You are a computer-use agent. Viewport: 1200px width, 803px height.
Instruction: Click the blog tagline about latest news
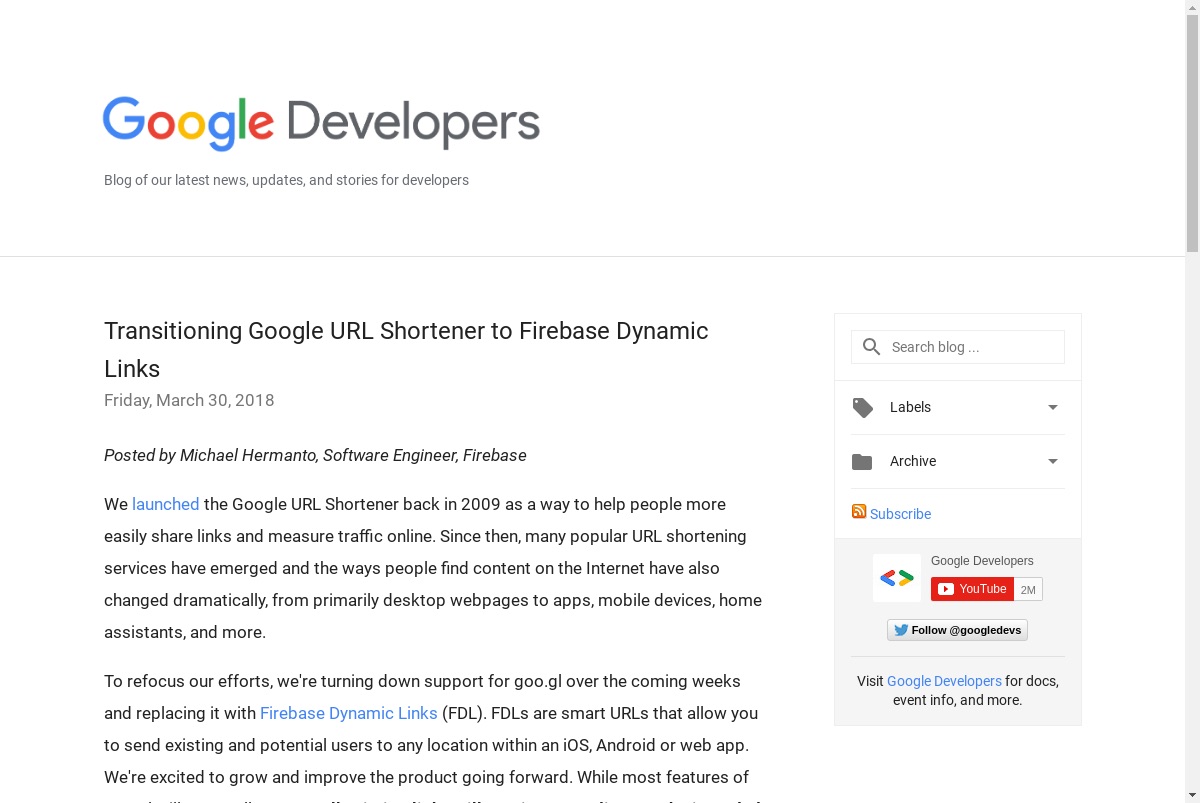(286, 180)
